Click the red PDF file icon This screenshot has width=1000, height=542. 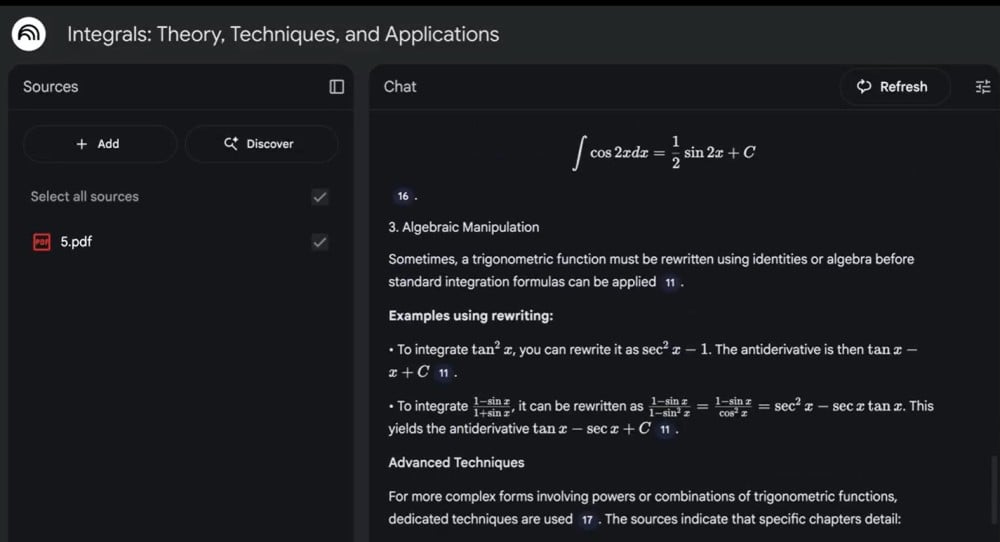[x=42, y=242]
